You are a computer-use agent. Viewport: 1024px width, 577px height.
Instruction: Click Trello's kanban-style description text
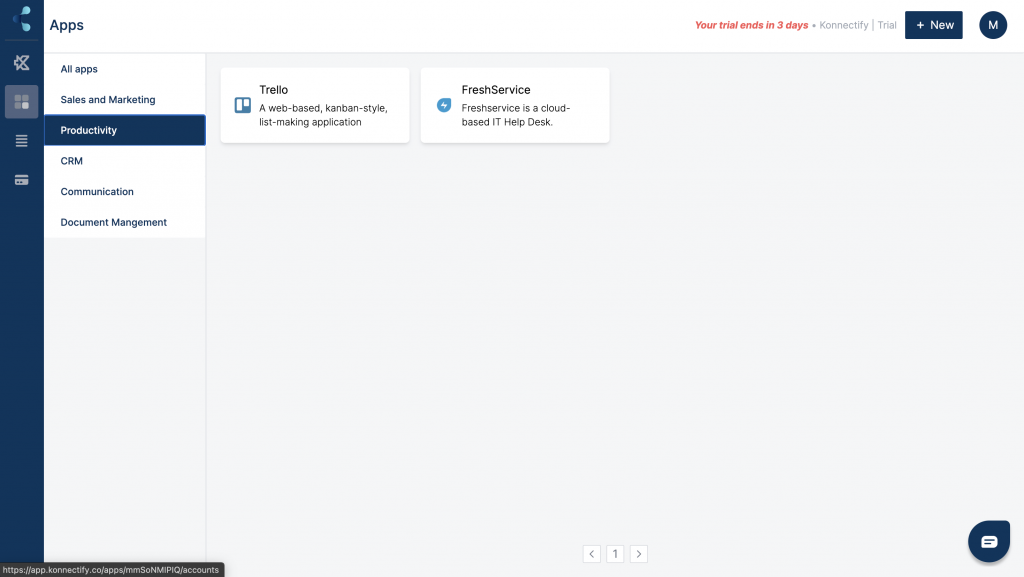point(323,115)
